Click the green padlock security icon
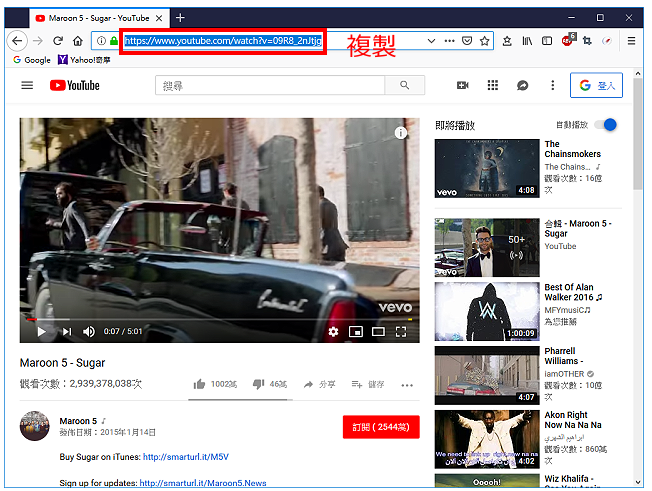Image resolution: width=652 pixels, height=491 pixels. tap(114, 41)
